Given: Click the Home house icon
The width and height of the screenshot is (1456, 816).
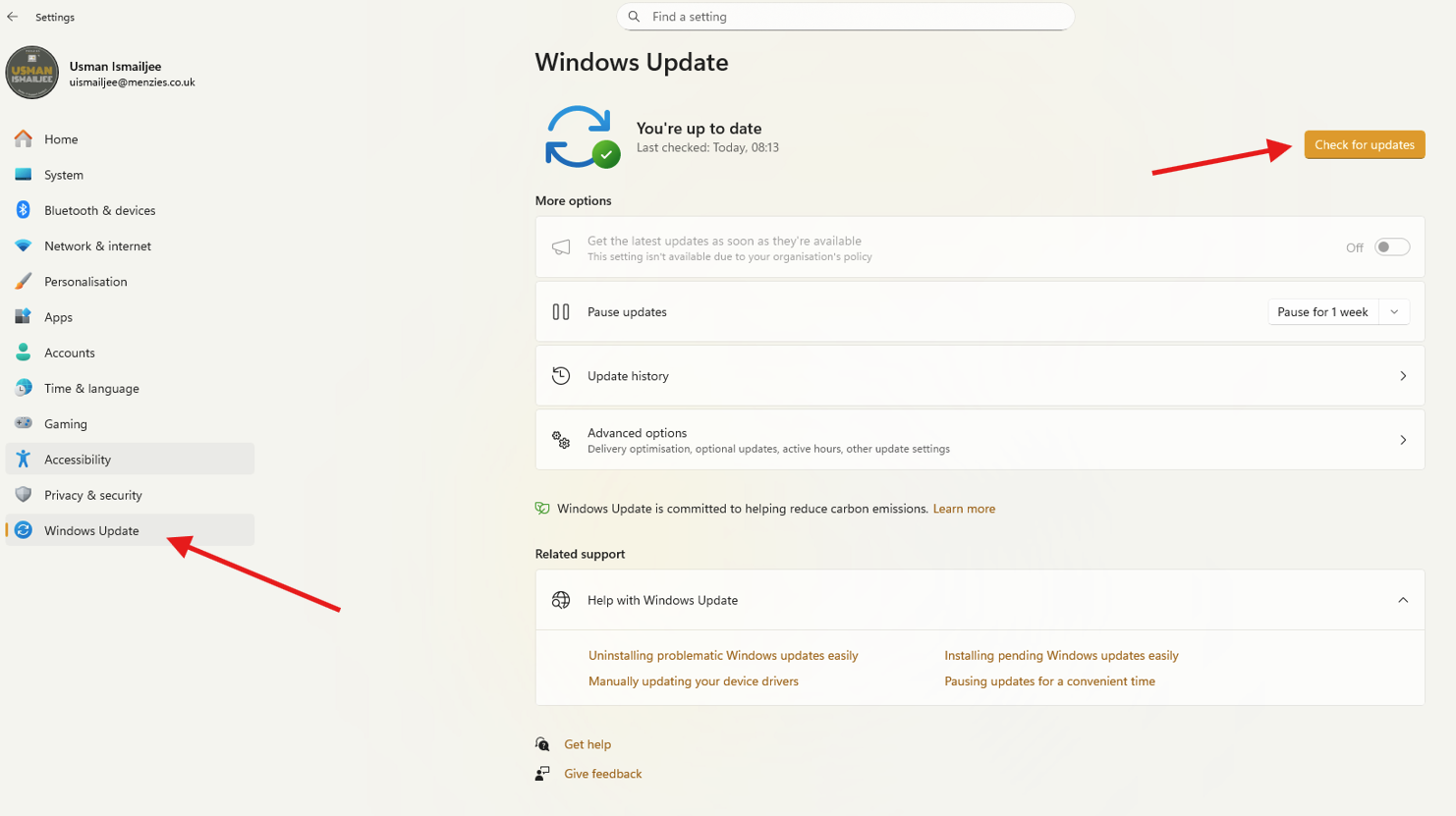Looking at the screenshot, I should tap(24, 139).
